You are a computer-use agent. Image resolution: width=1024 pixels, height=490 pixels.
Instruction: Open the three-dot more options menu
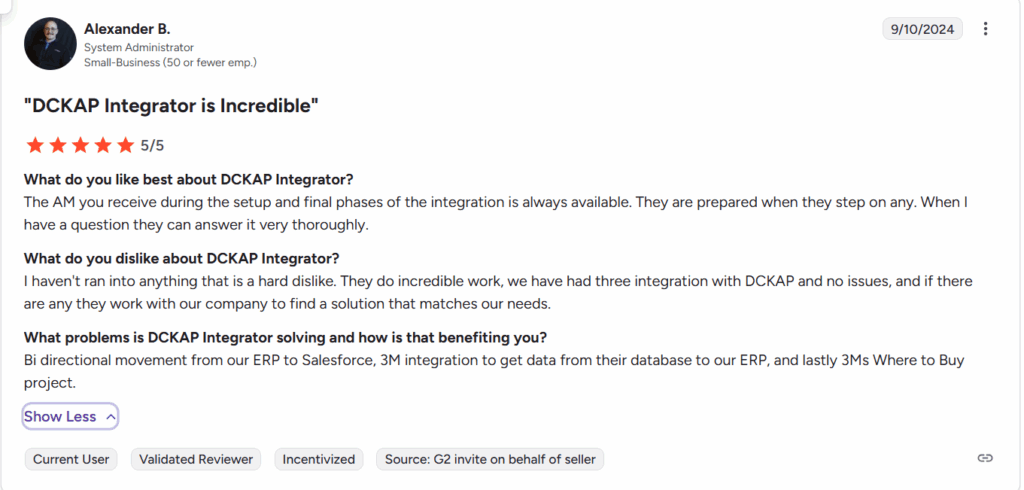(x=985, y=29)
